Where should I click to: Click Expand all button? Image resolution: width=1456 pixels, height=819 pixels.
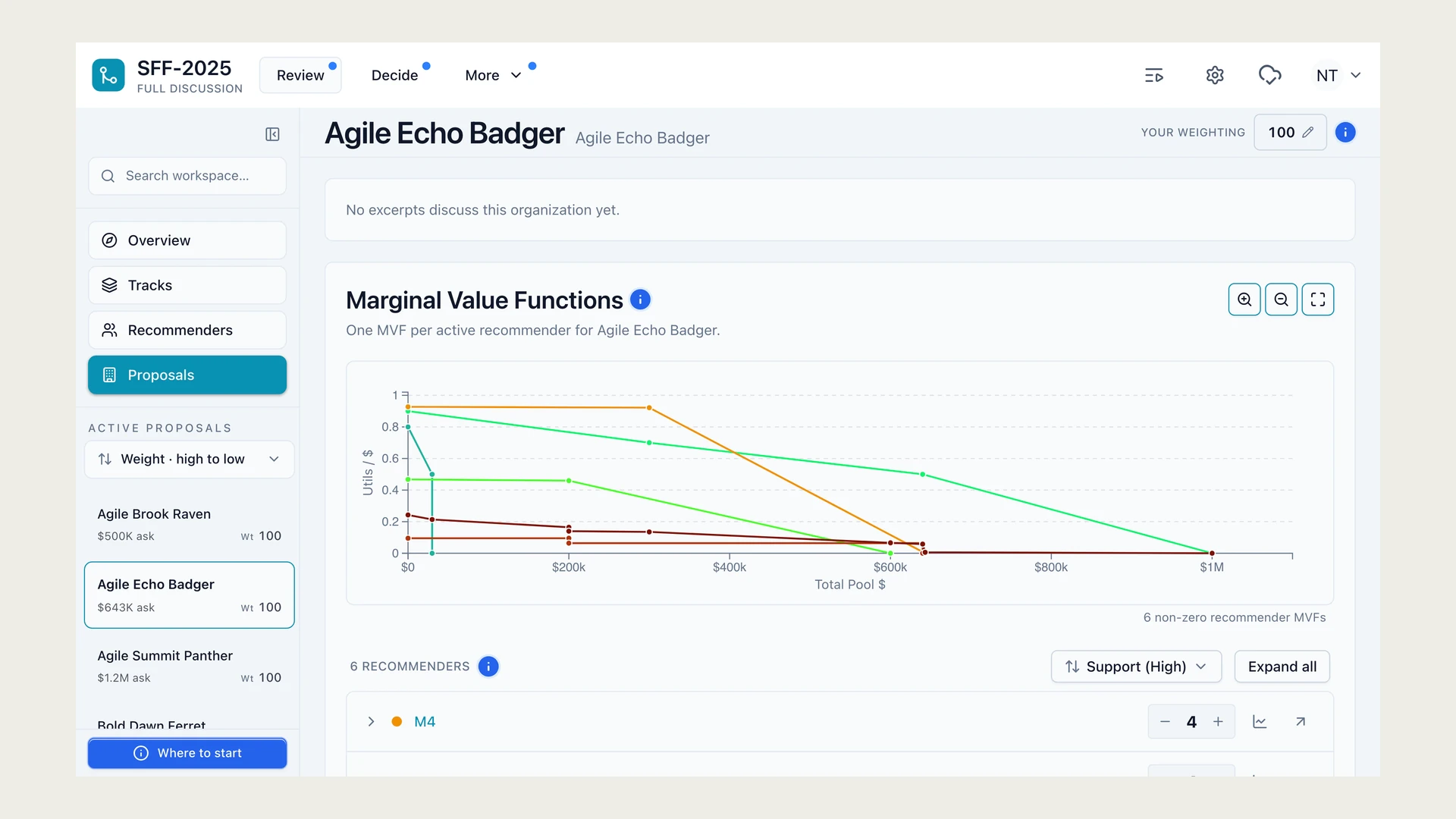pos(1282,667)
